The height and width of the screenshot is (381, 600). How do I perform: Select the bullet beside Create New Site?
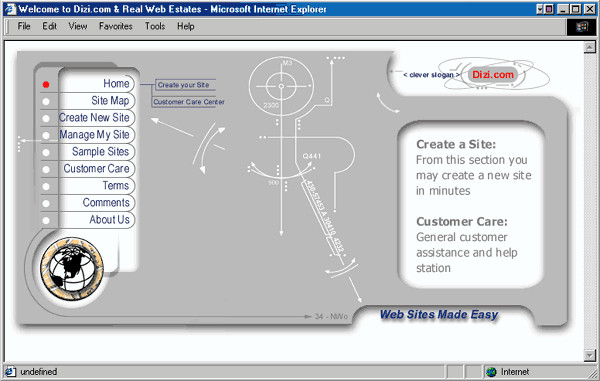click(46, 119)
